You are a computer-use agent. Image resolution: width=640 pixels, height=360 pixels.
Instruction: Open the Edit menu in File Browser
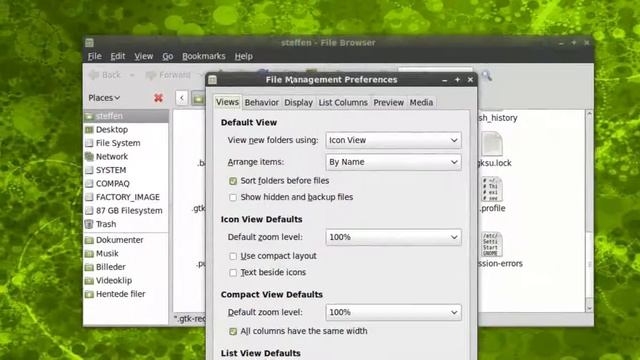118,56
